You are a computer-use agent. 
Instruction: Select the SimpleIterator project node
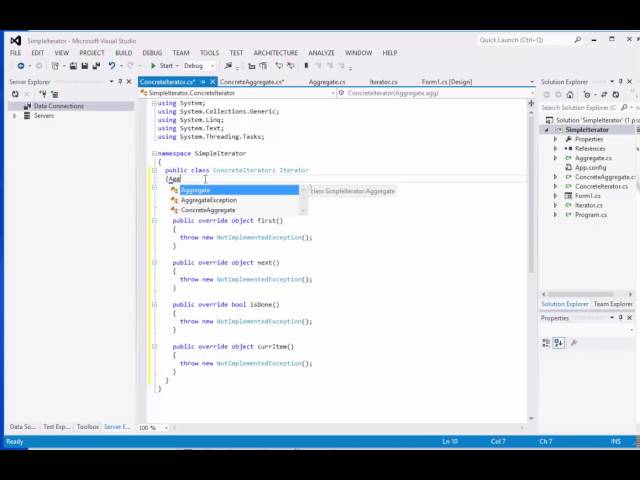point(587,130)
